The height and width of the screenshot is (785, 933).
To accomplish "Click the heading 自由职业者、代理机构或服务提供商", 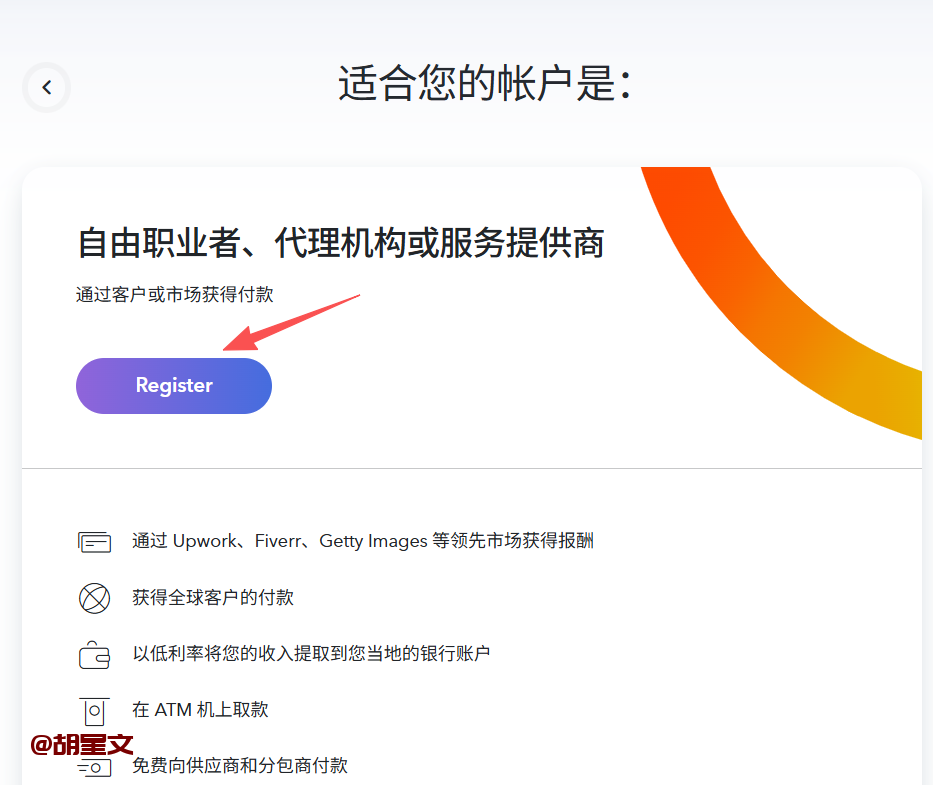I will (340, 243).
